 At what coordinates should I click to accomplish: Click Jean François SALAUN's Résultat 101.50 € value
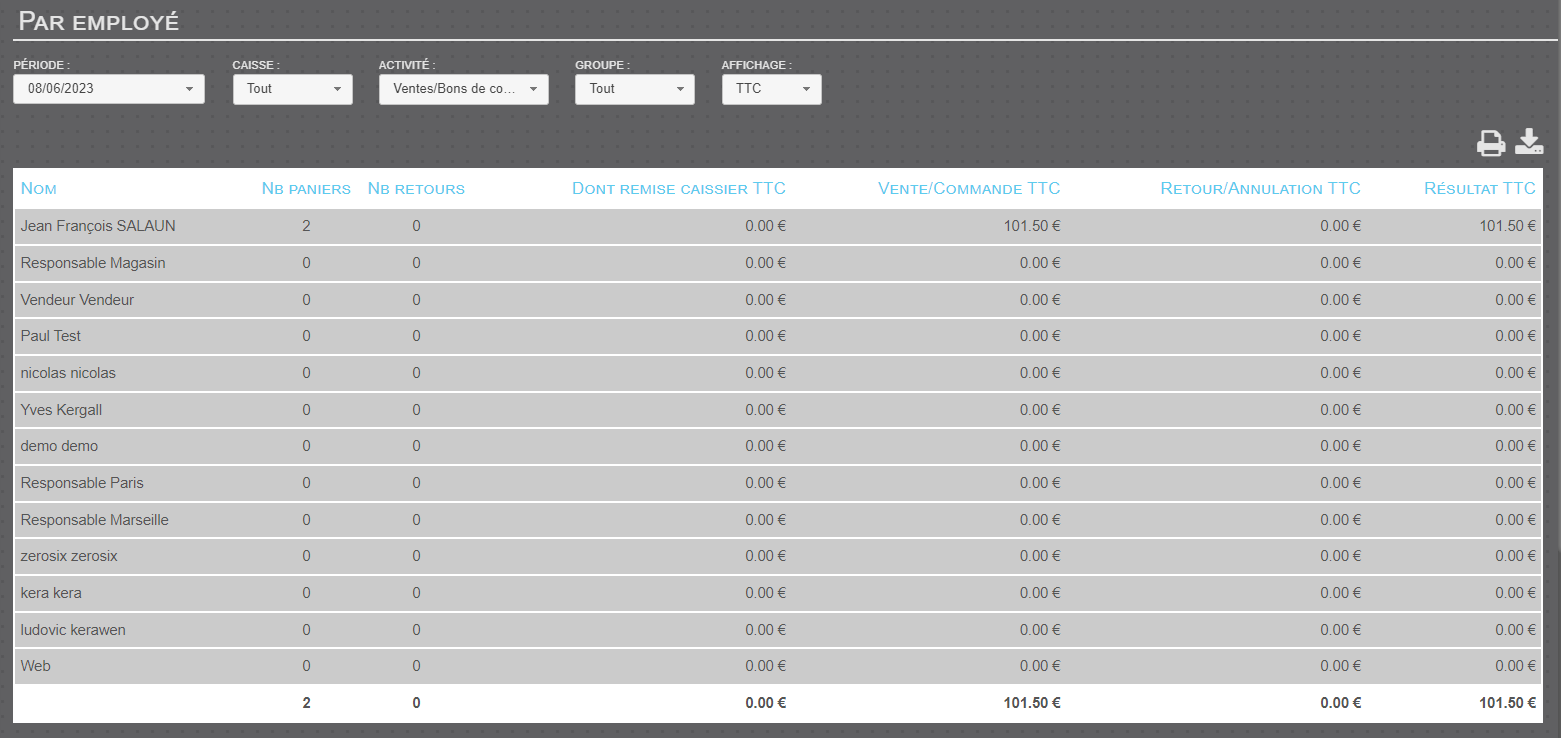click(x=1508, y=226)
